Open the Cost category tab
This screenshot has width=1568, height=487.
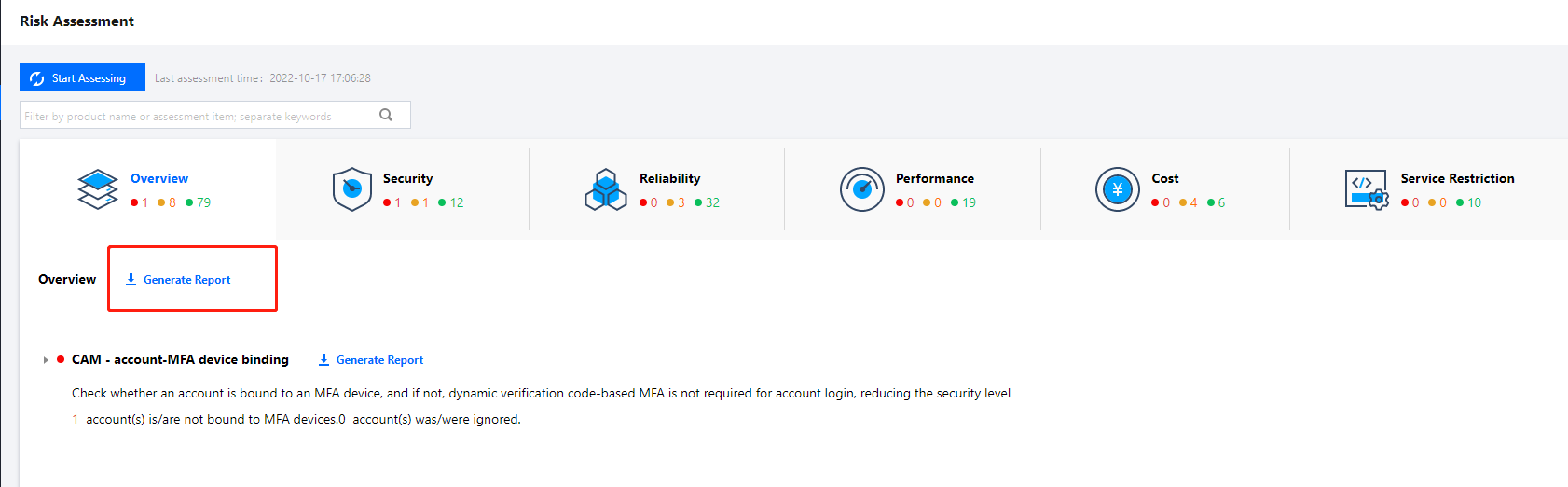coord(1164,178)
